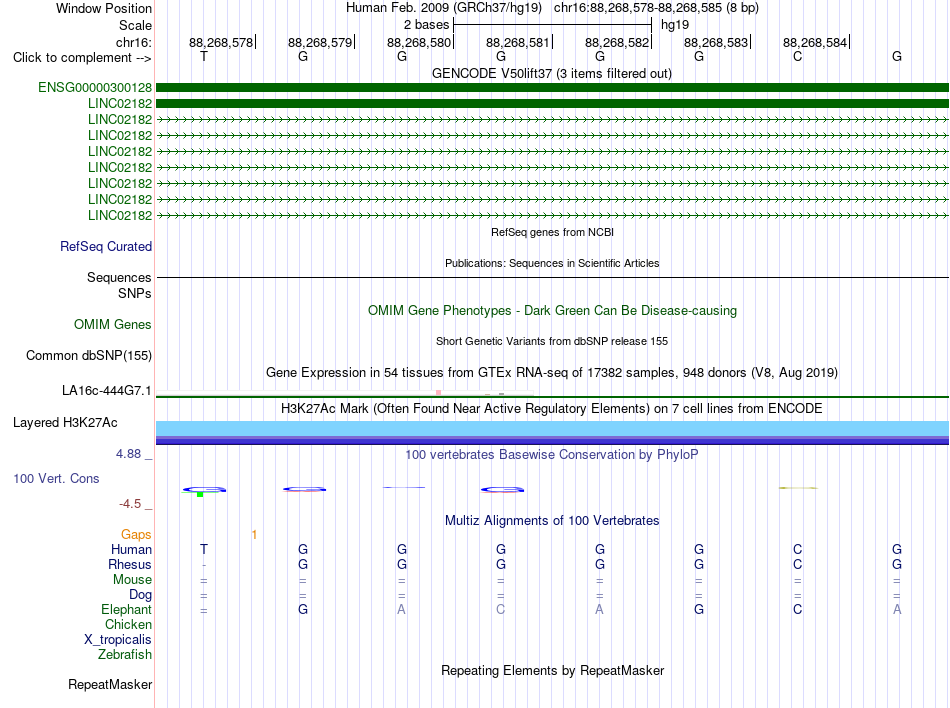Click the Dog alignment row label
Screen dimensions: 950x708
click(141, 595)
